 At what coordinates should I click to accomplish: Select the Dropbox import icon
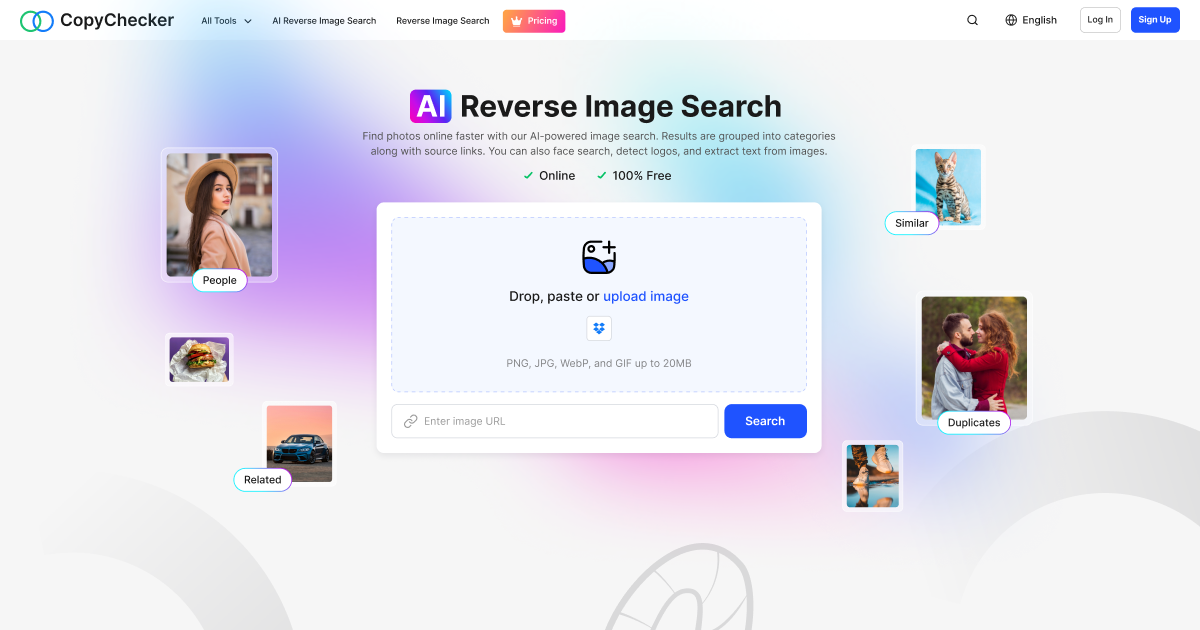click(599, 328)
